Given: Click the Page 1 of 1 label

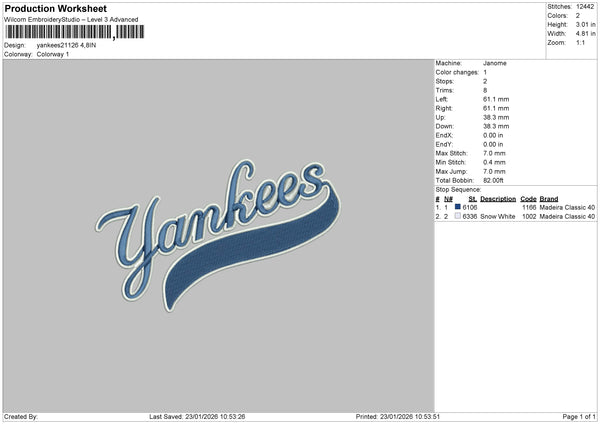Looking at the screenshot, I should 579,416.
